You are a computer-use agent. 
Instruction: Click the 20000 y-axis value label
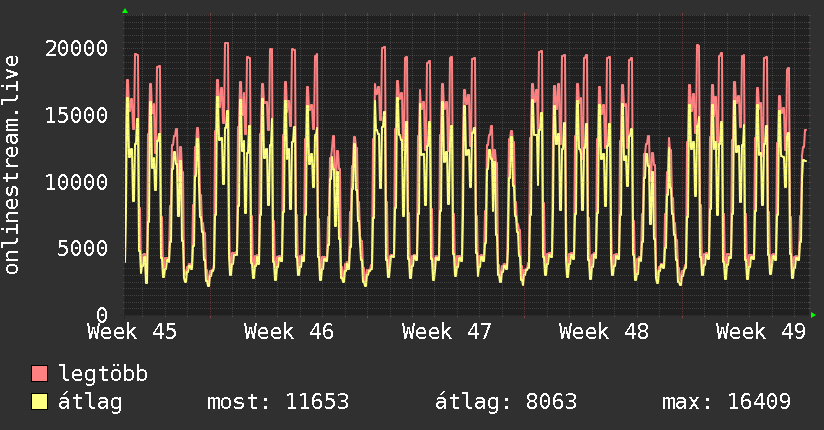[77, 48]
